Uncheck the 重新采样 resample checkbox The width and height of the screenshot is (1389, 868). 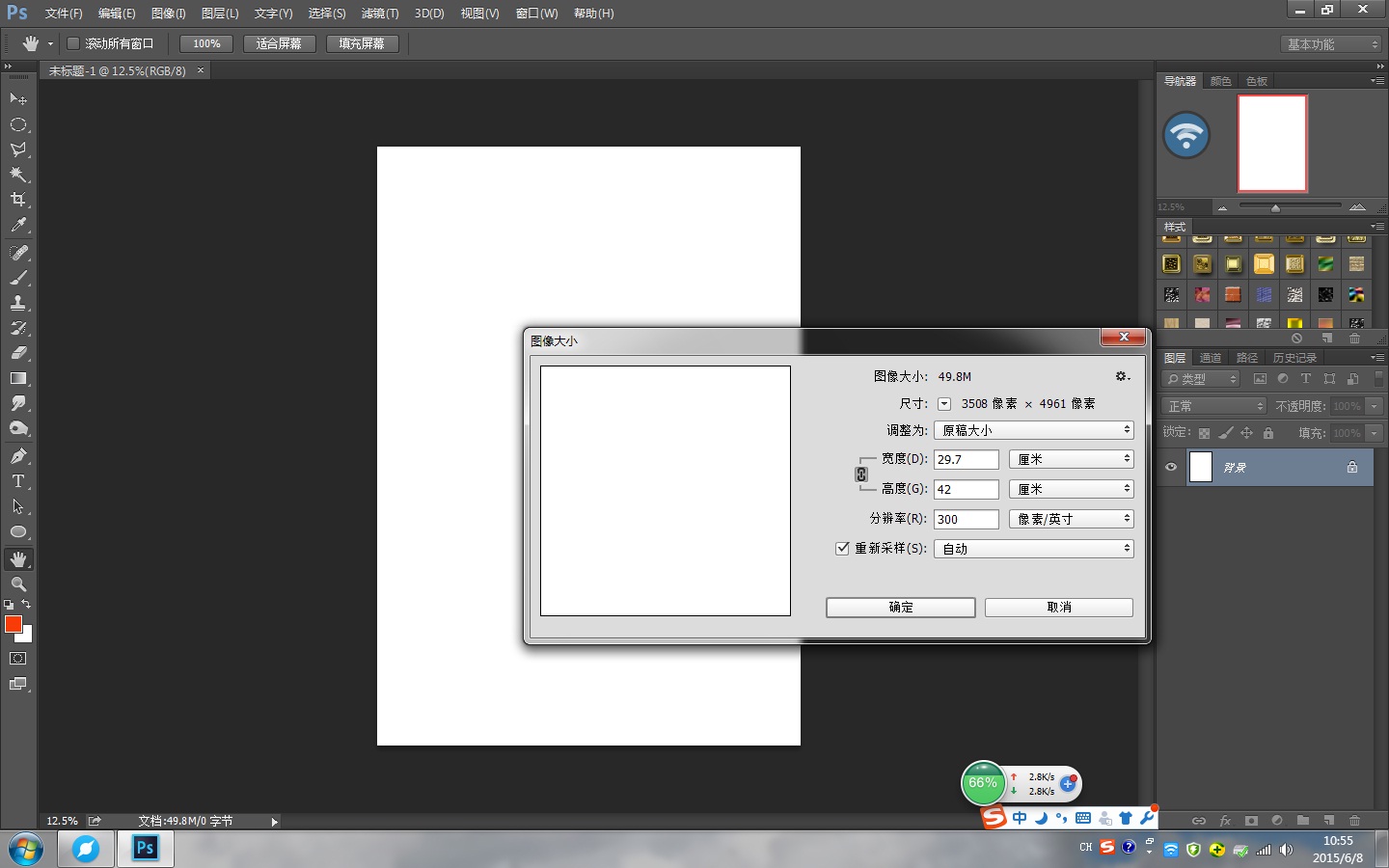[x=842, y=548]
